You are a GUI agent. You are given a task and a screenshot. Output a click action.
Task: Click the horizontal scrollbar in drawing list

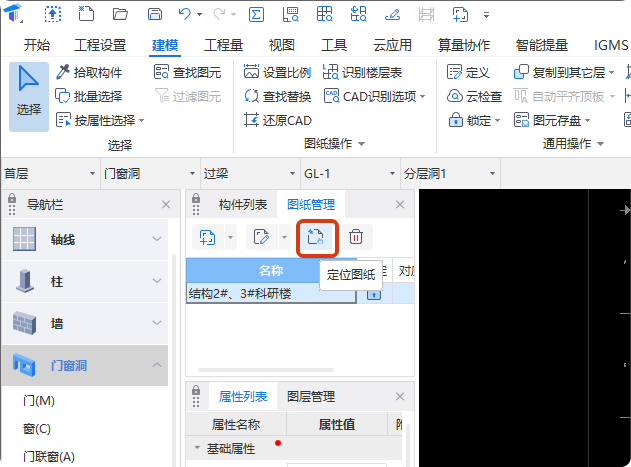point(266,370)
